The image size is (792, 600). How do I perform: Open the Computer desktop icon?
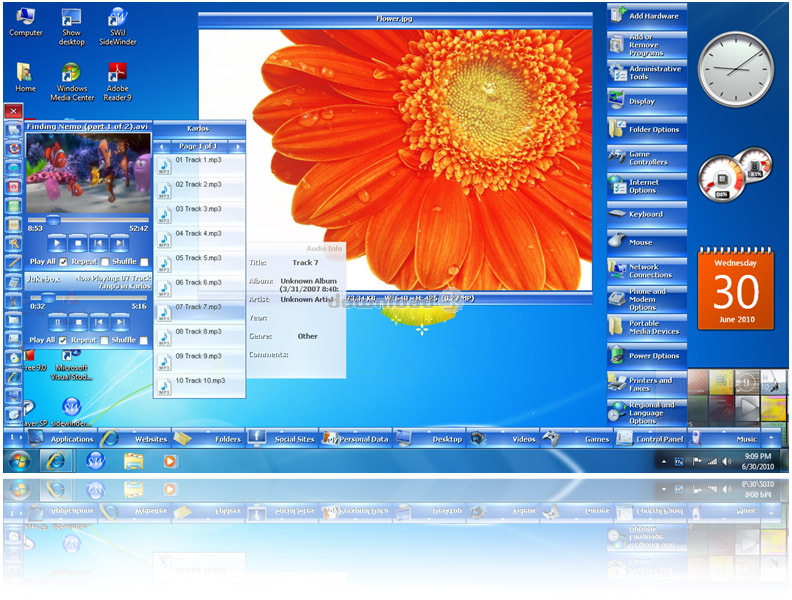[25, 18]
